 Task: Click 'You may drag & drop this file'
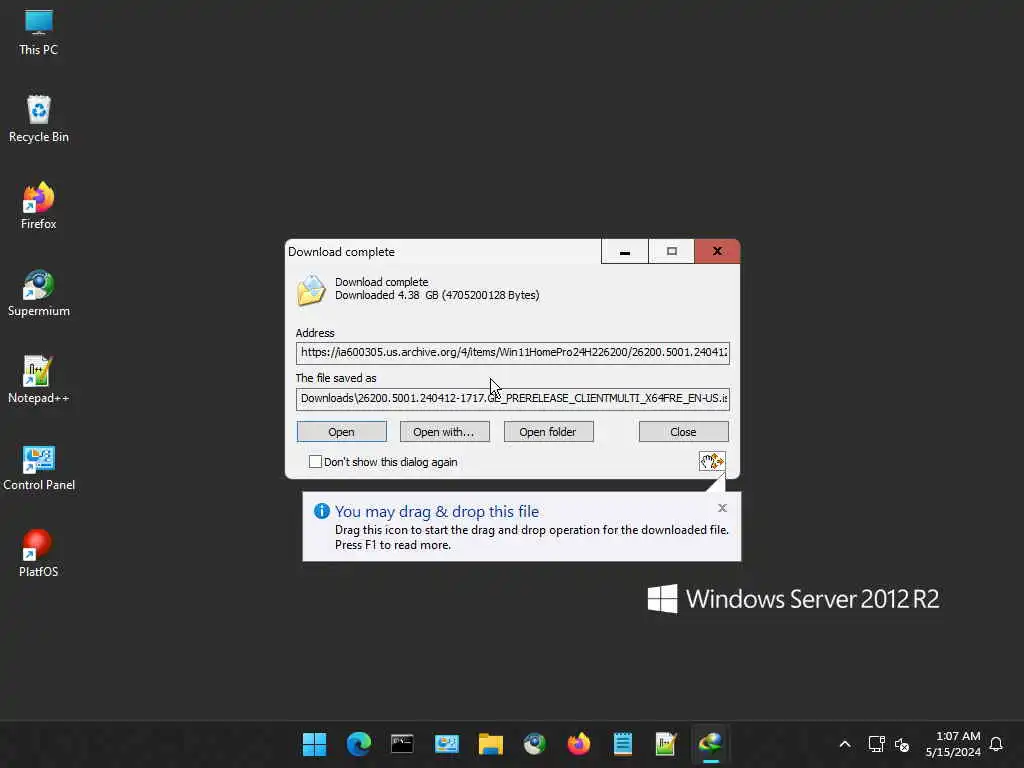(x=437, y=511)
